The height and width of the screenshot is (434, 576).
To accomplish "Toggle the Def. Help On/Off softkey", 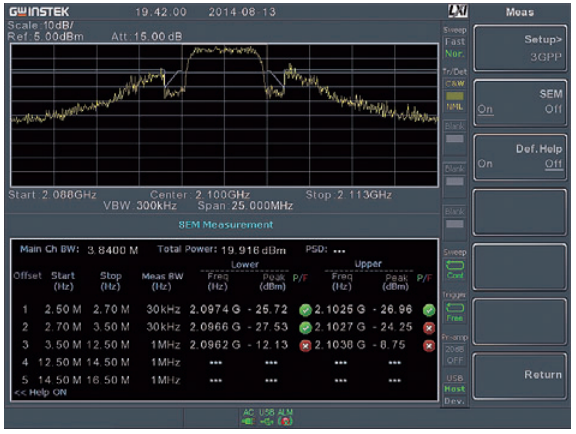I will pos(520,157).
